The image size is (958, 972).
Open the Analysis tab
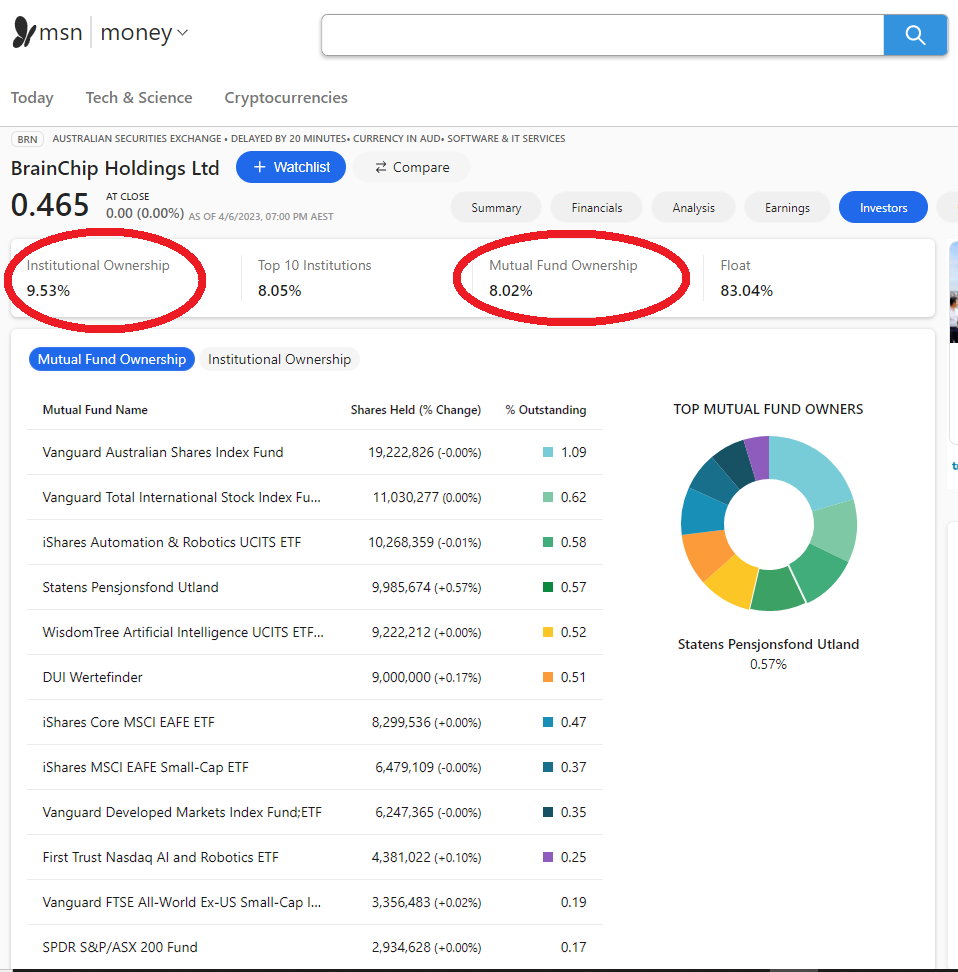tap(693, 208)
